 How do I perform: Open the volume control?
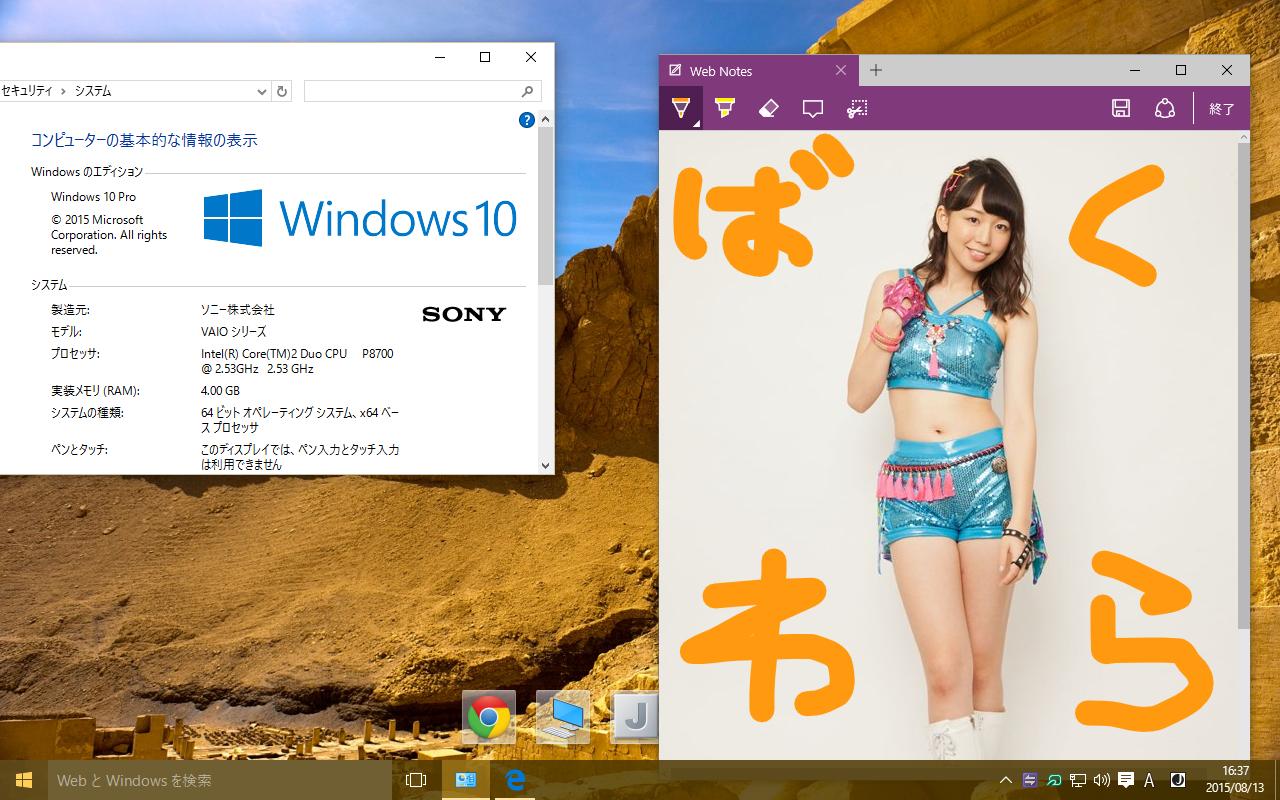point(1102,780)
